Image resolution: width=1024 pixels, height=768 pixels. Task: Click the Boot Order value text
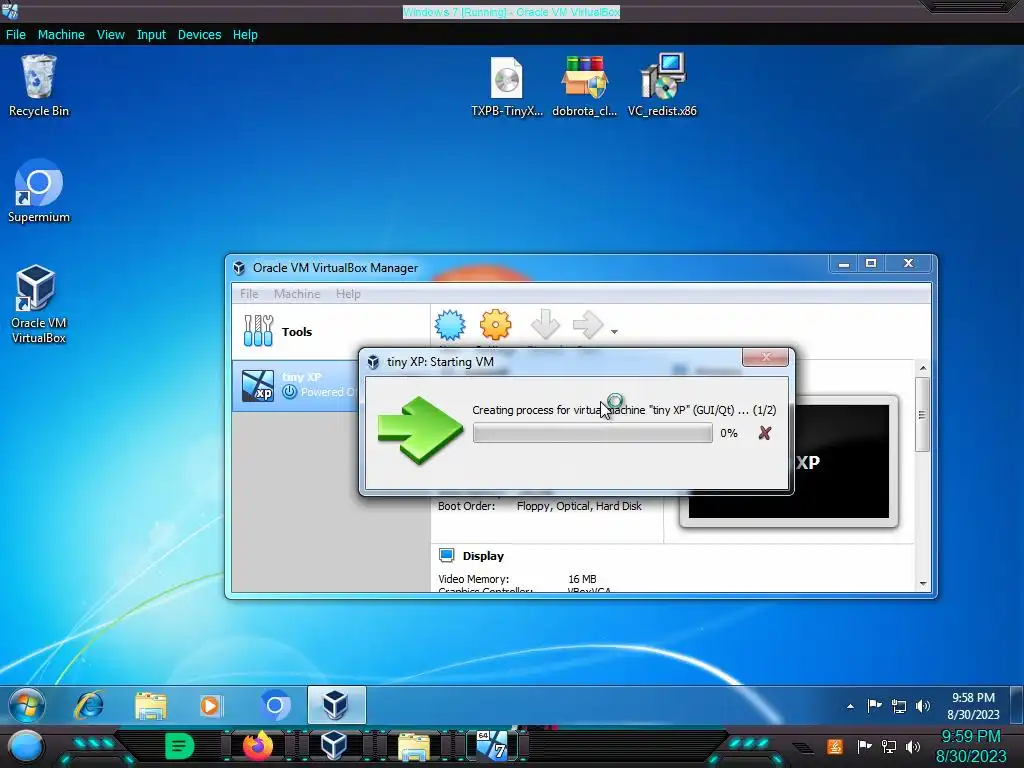(x=579, y=506)
